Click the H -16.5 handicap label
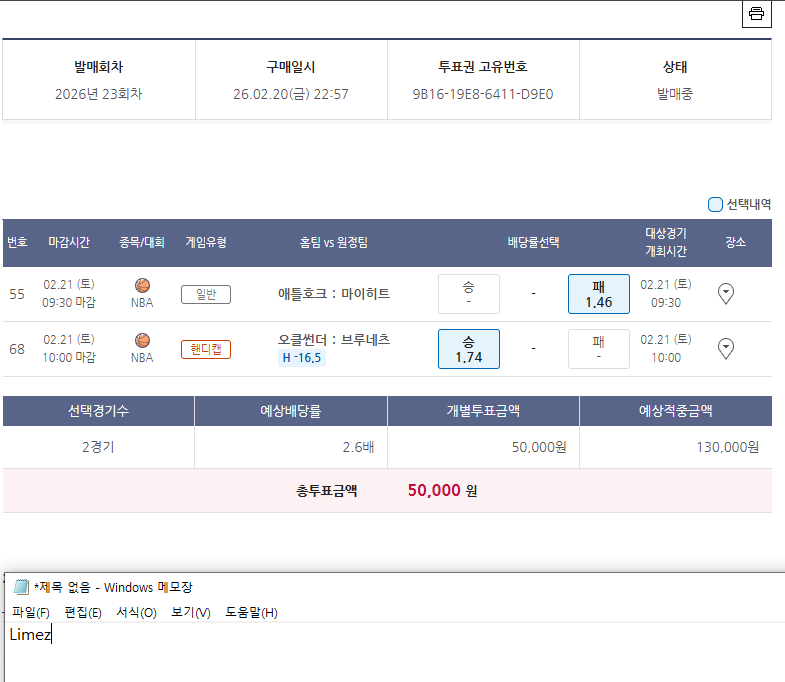Screen dimensions: 785x682 pos(301,358)
